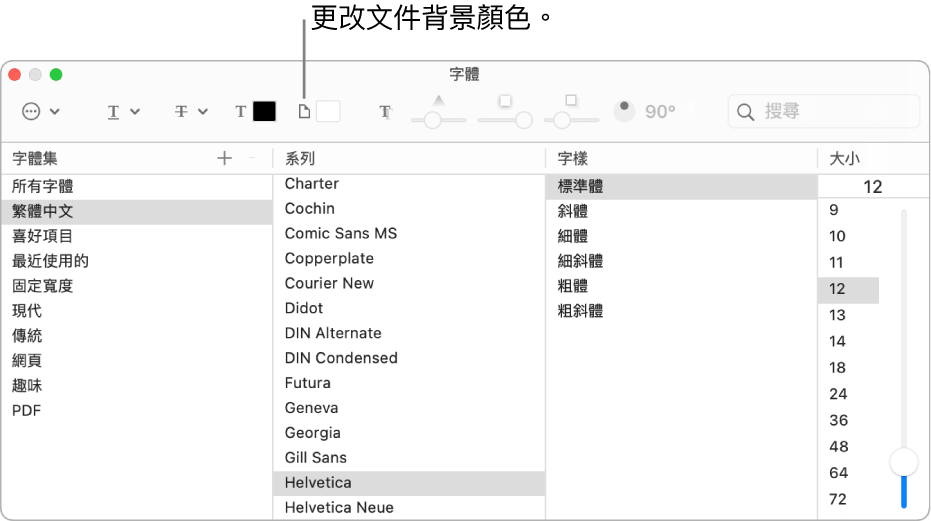Viewport: 931px width, 521px height.
Task: Select the 粗體 typeface
Action: point(681,286)
